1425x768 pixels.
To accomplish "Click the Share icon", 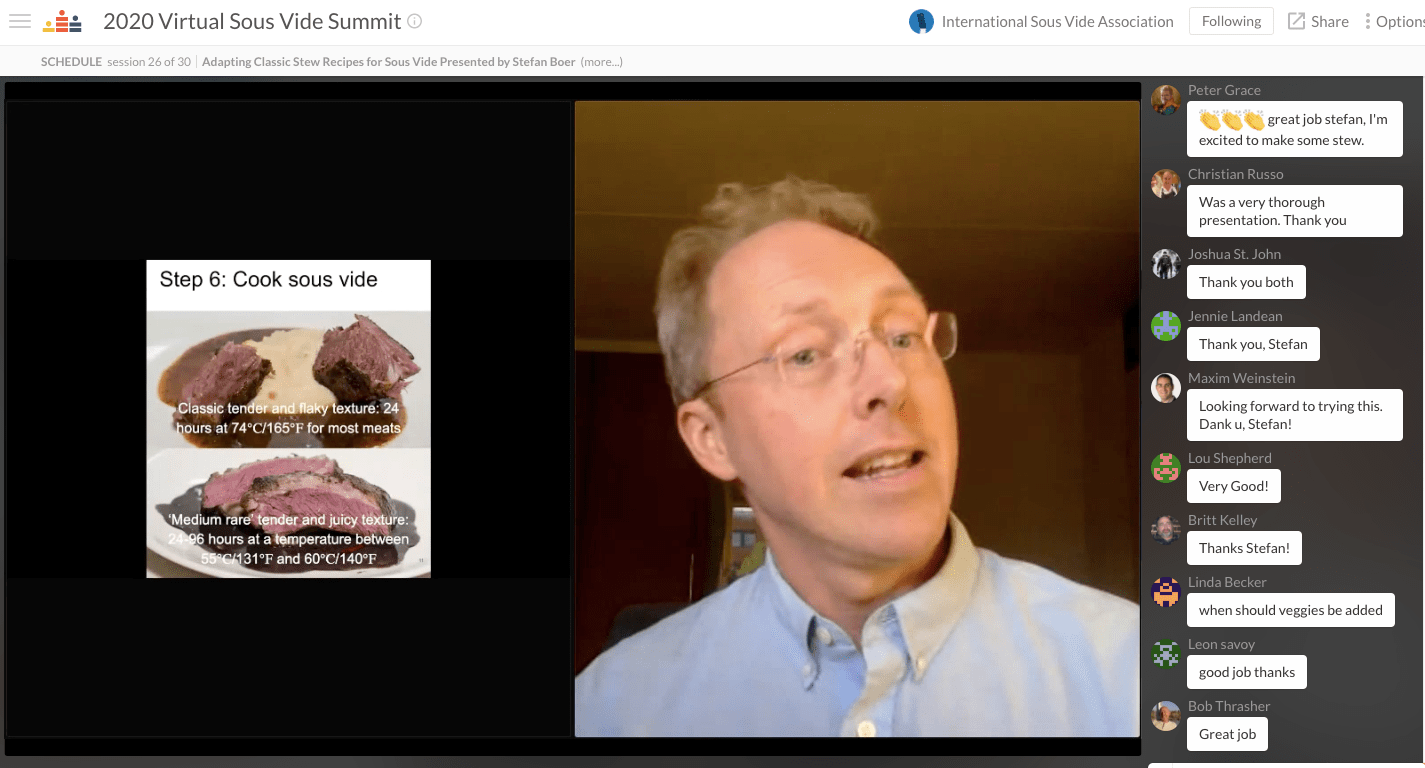I will coord(1296,21).
